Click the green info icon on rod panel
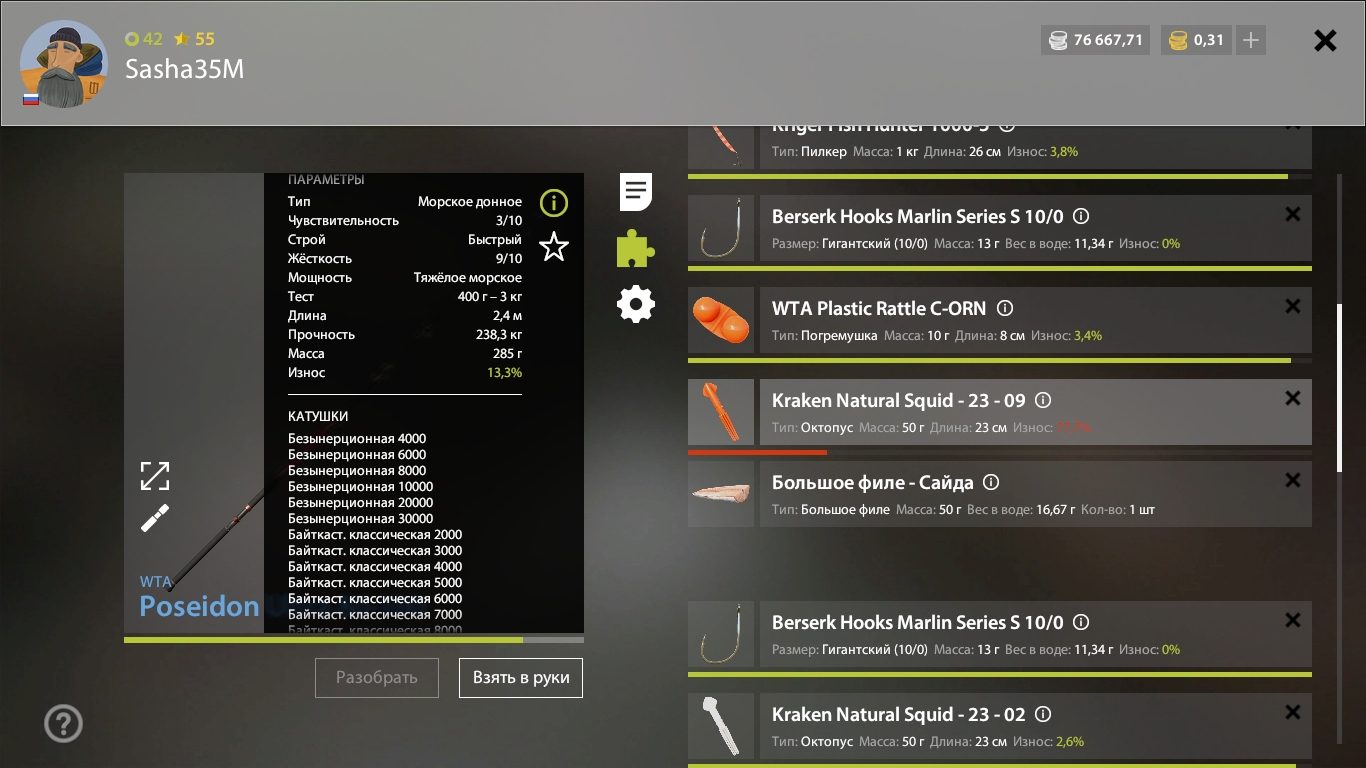 click(x=553, y=204)
